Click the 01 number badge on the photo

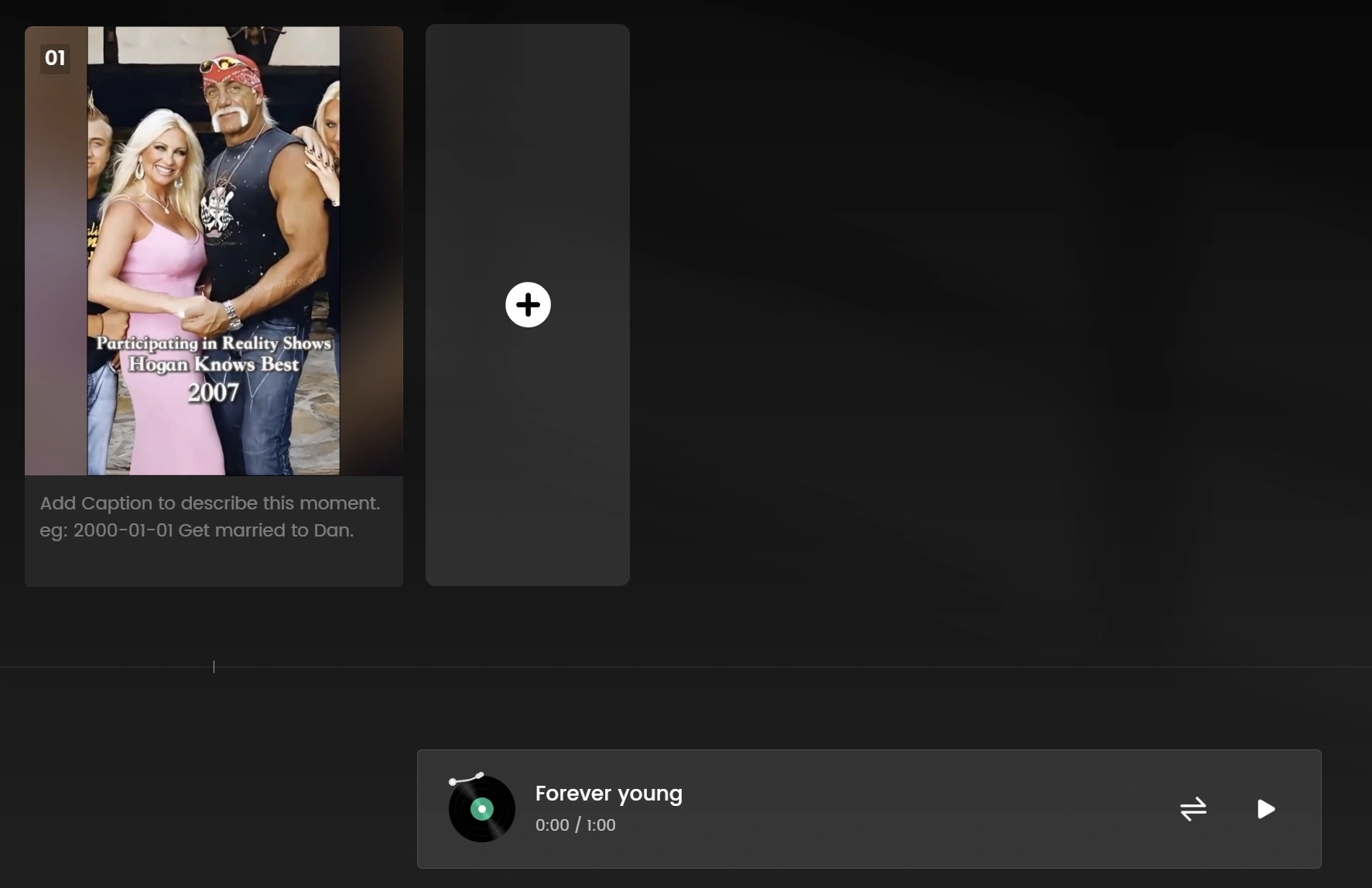pos(55,58)
